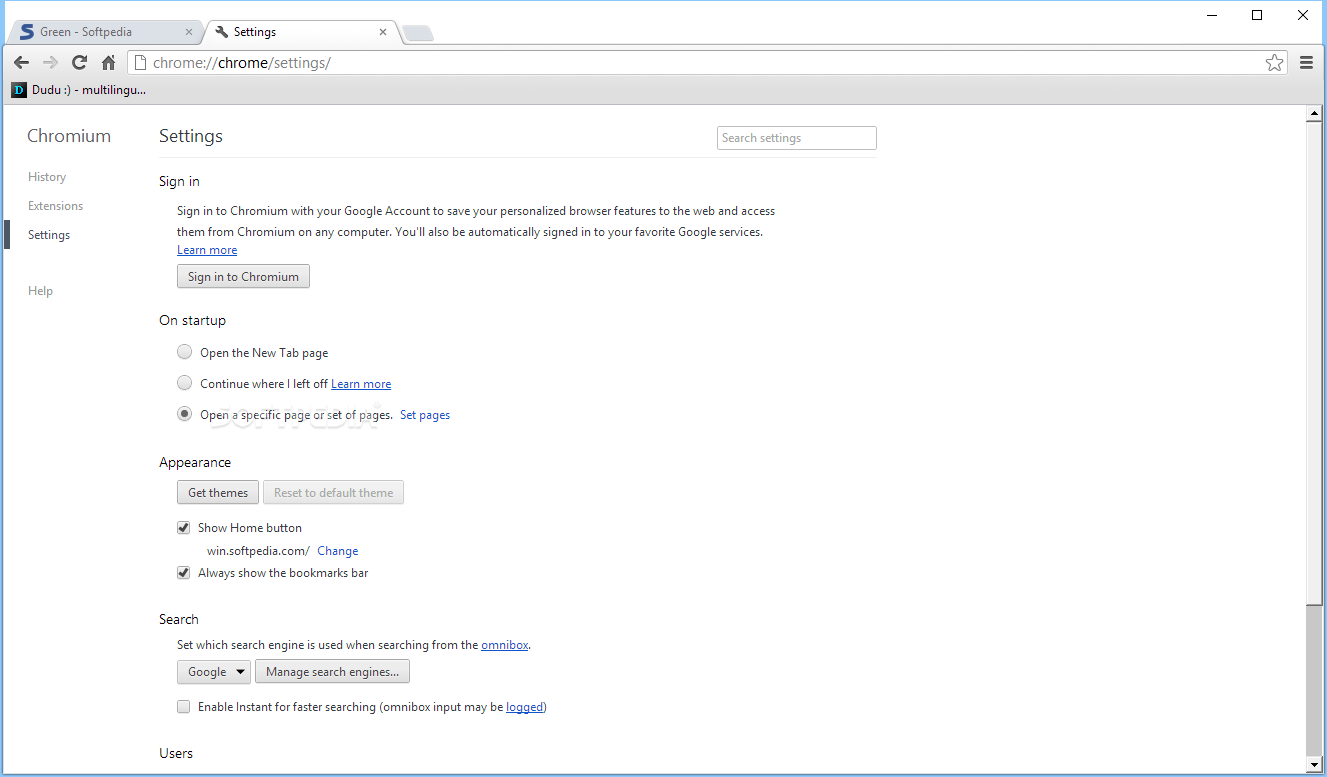Image resolution: width=1327 pixels, height=777 pixels.
Task: Click Change link for home page
Action: pos(337,551)
